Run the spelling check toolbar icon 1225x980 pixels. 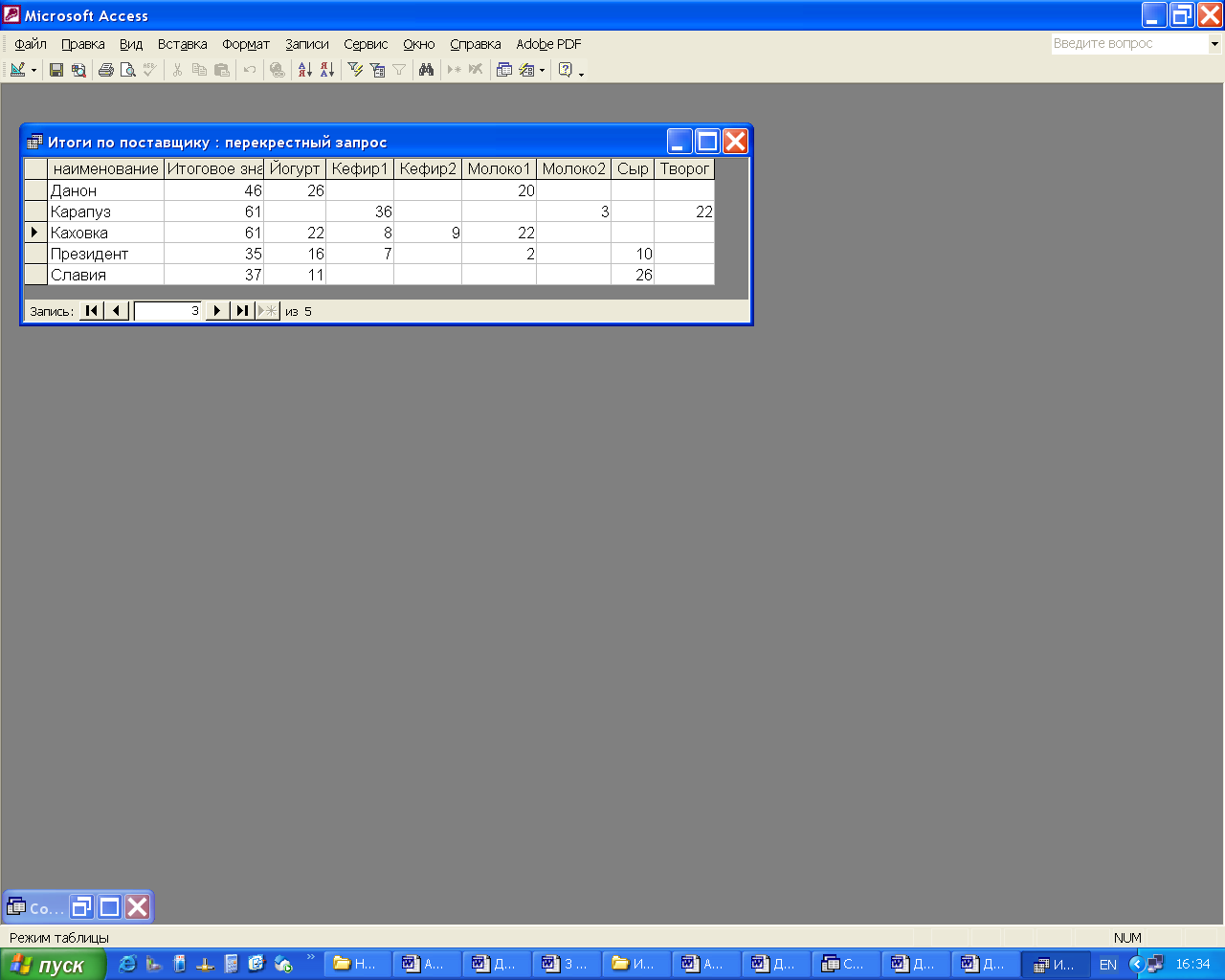(x=150, y=70)
